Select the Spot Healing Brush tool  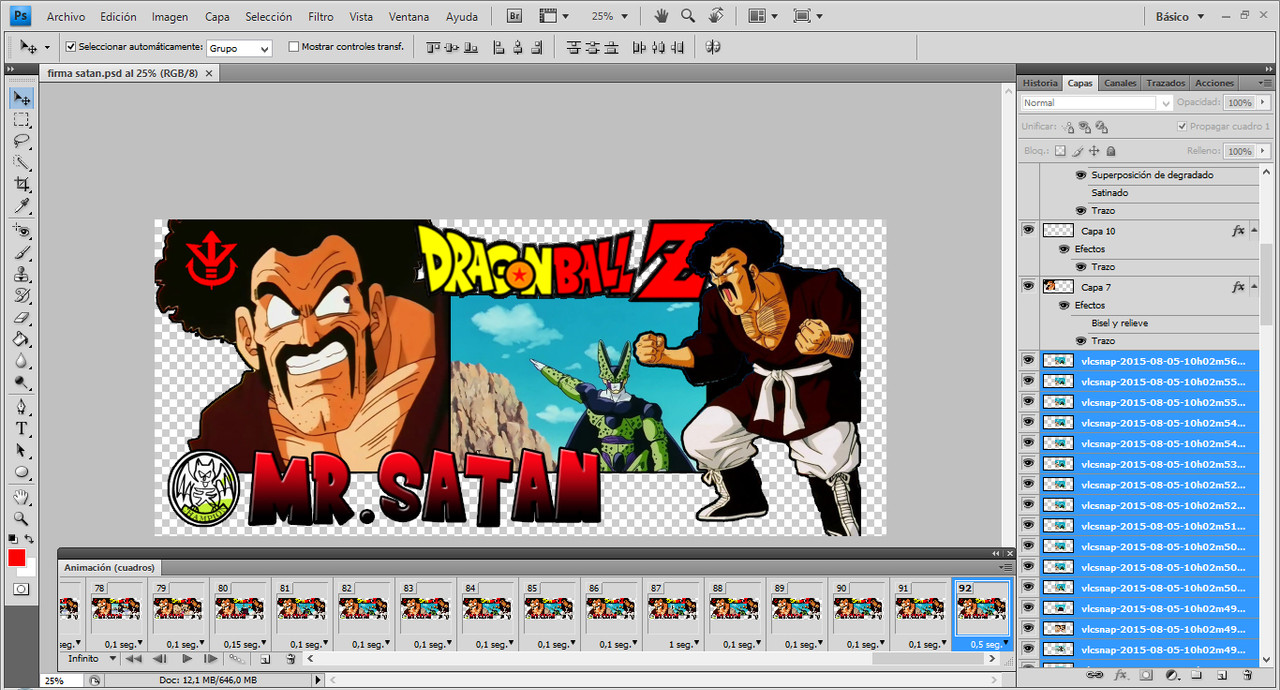[21, 231]
